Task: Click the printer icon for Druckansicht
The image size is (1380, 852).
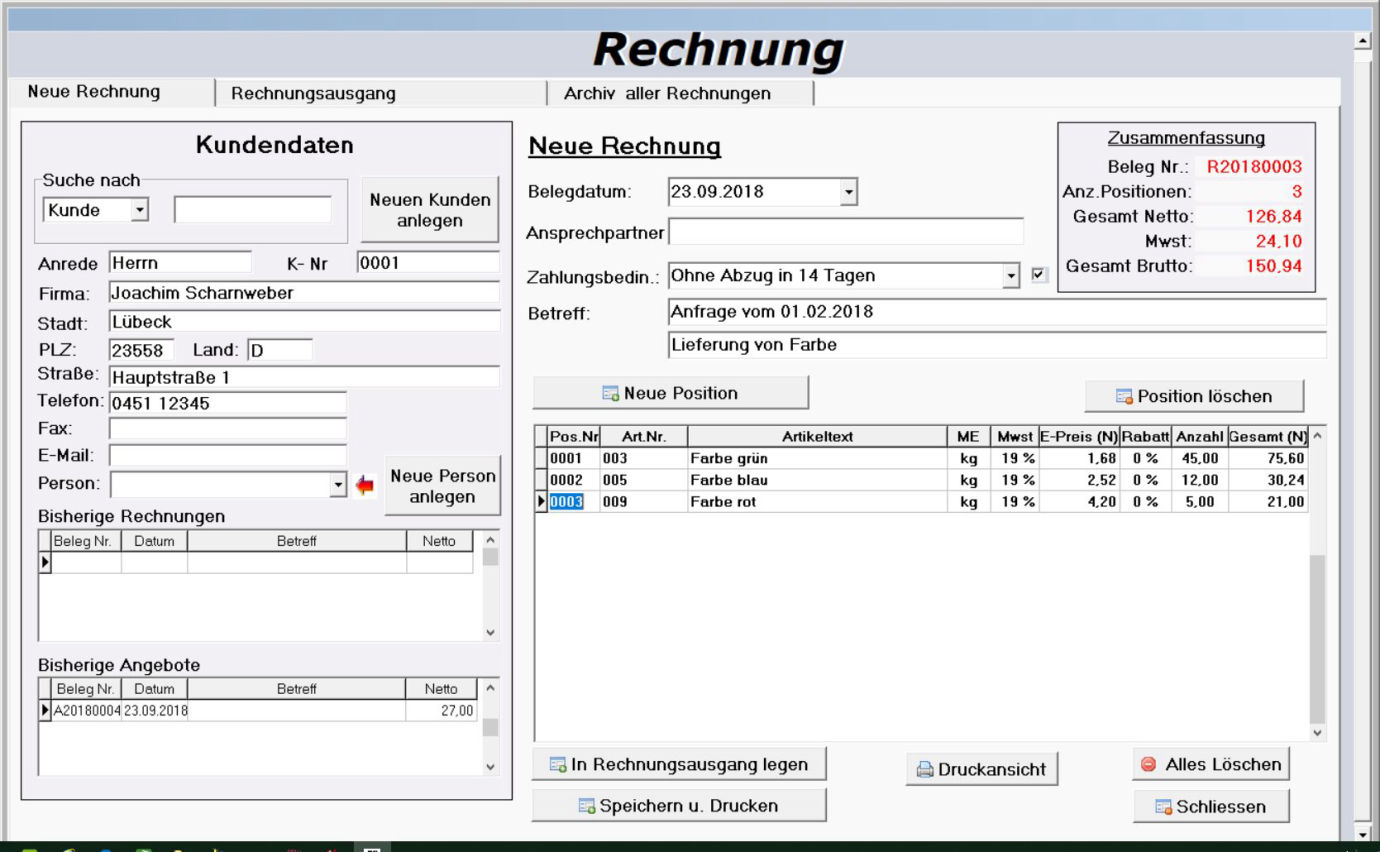Action: point(925,770)
